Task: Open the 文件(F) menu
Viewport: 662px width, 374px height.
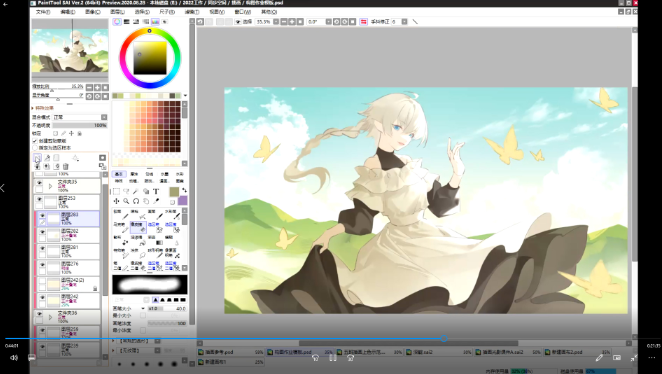Action: tap(43, 12)
